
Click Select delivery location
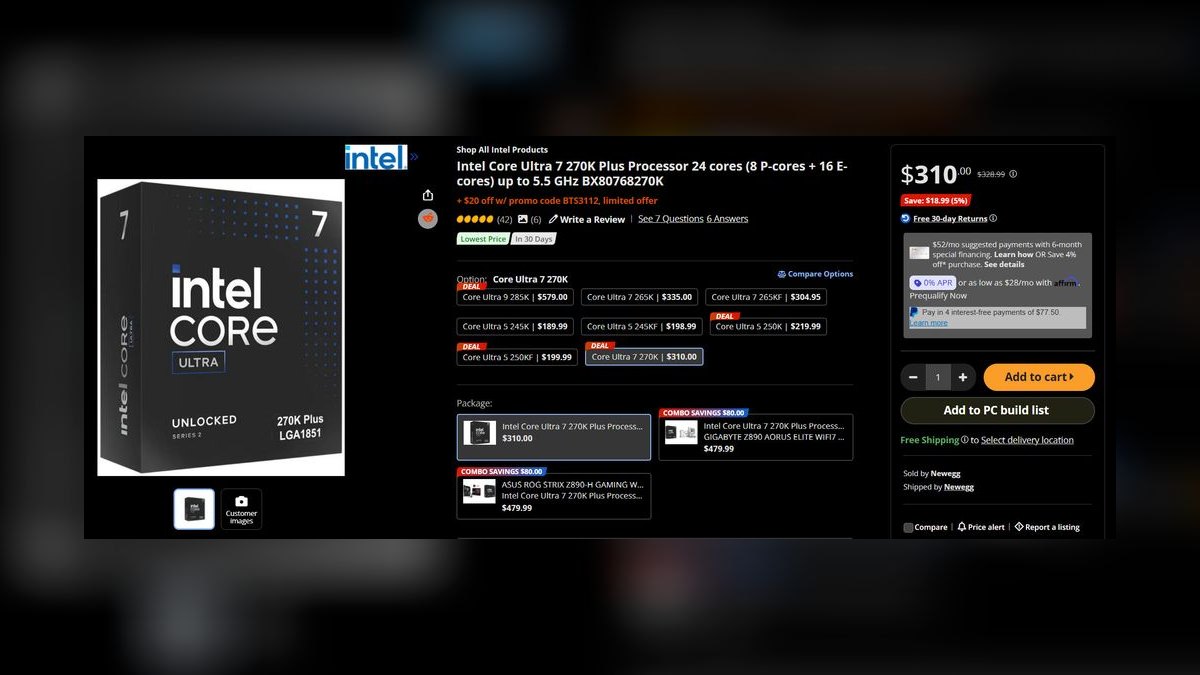(x=1027, y=440)
